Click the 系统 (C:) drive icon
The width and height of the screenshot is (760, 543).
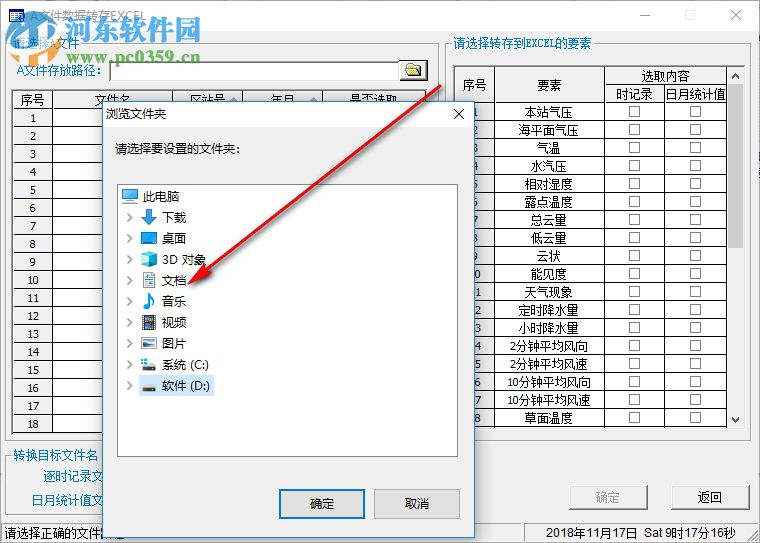coord(148,365)
